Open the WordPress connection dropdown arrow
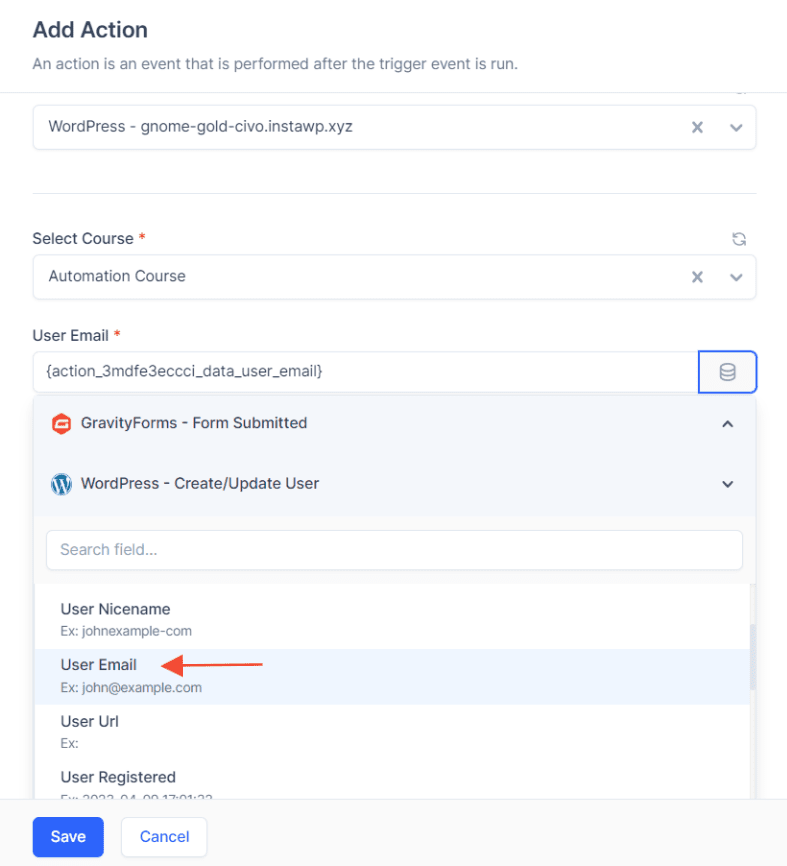The height and width of the screenshot is (866, 787). [736, 128]
